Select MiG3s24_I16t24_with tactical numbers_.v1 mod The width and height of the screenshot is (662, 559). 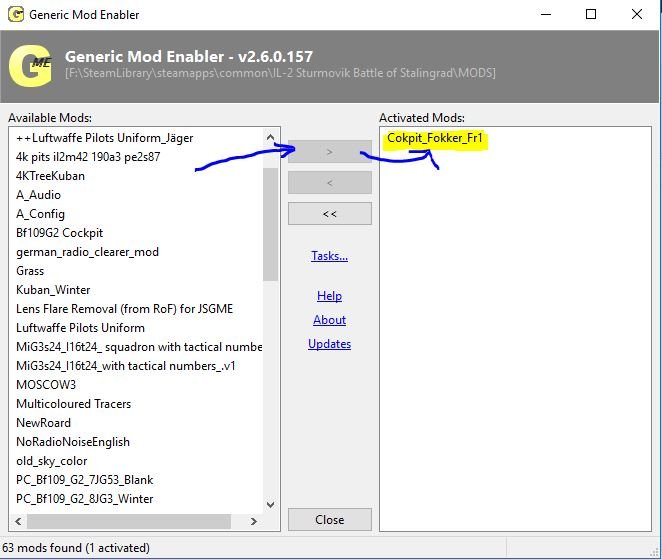tap(126, 366)
